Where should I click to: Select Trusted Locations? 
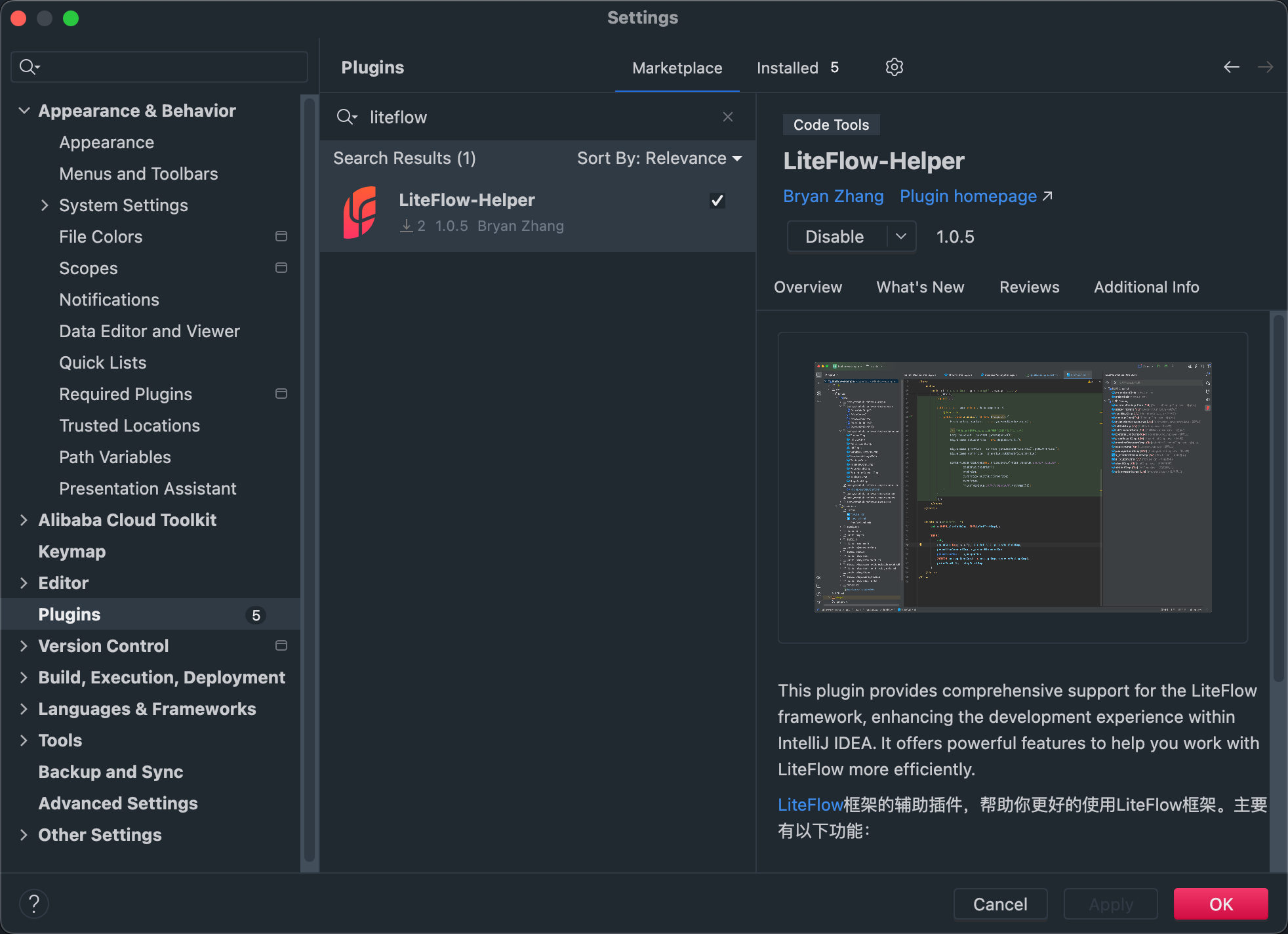(x=129, y=426)
